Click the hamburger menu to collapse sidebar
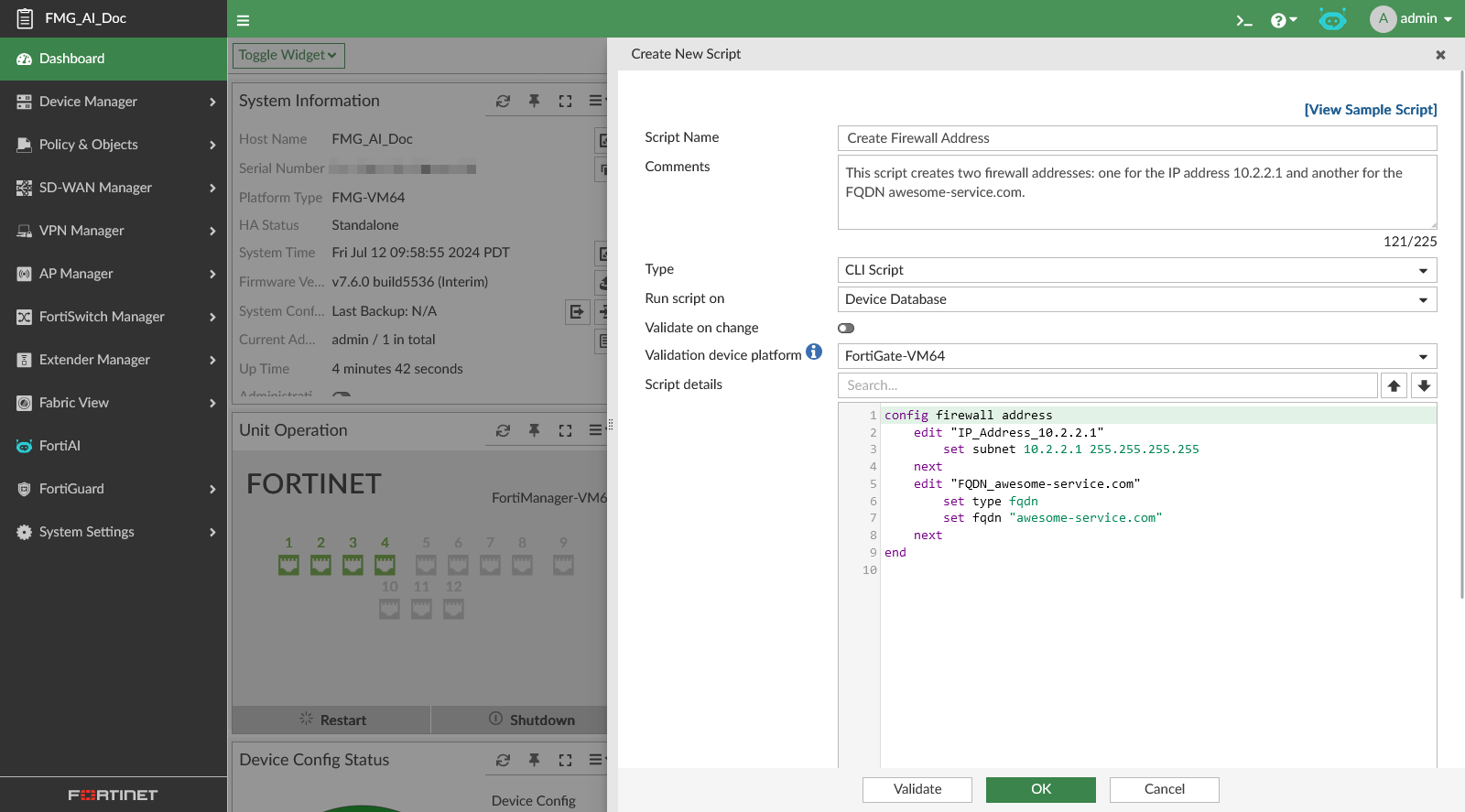Image resolution: width=1465 pixels, height=812 pixels. point(243,20)
